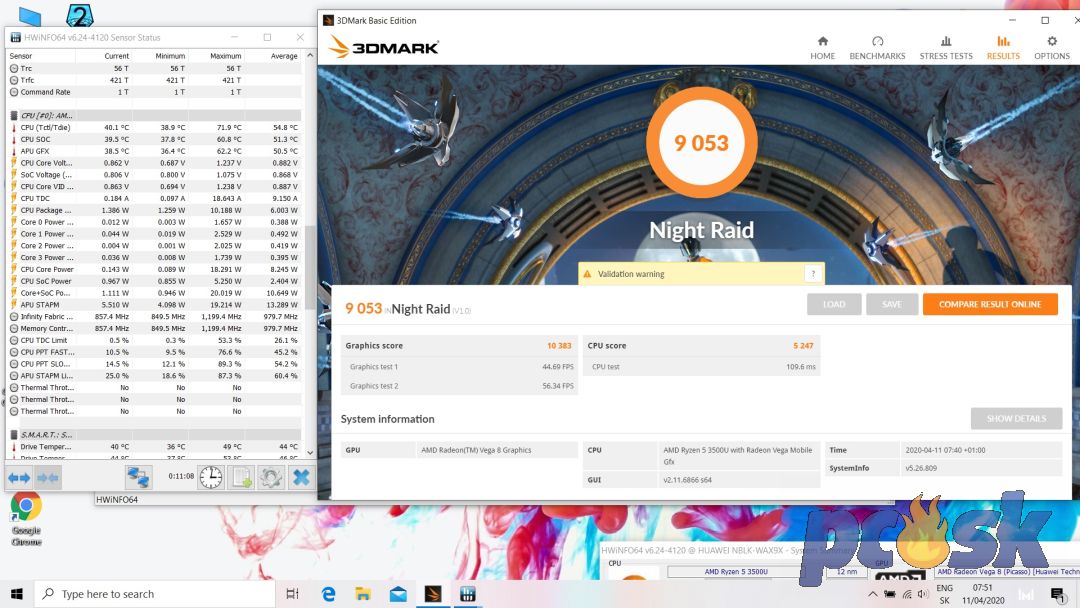The height and width of the screenshot is (608, 1080).
Task: Select the CPU Core Power row
Action: point(154,269)
